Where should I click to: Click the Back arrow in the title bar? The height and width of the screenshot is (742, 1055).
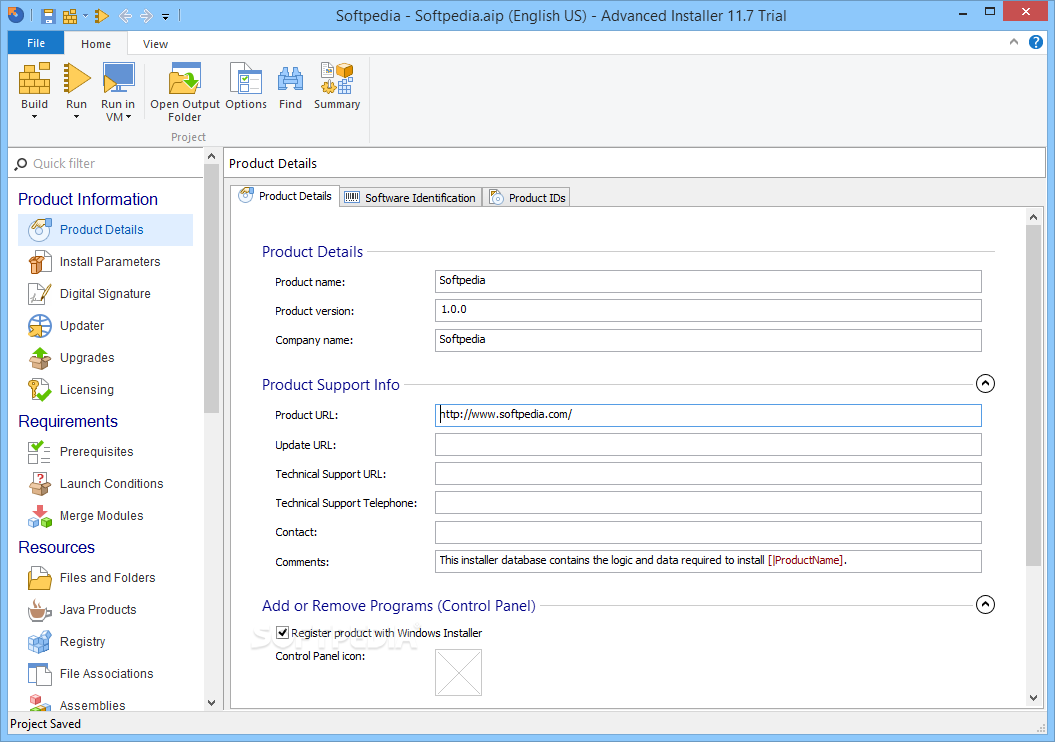point(125,15)
